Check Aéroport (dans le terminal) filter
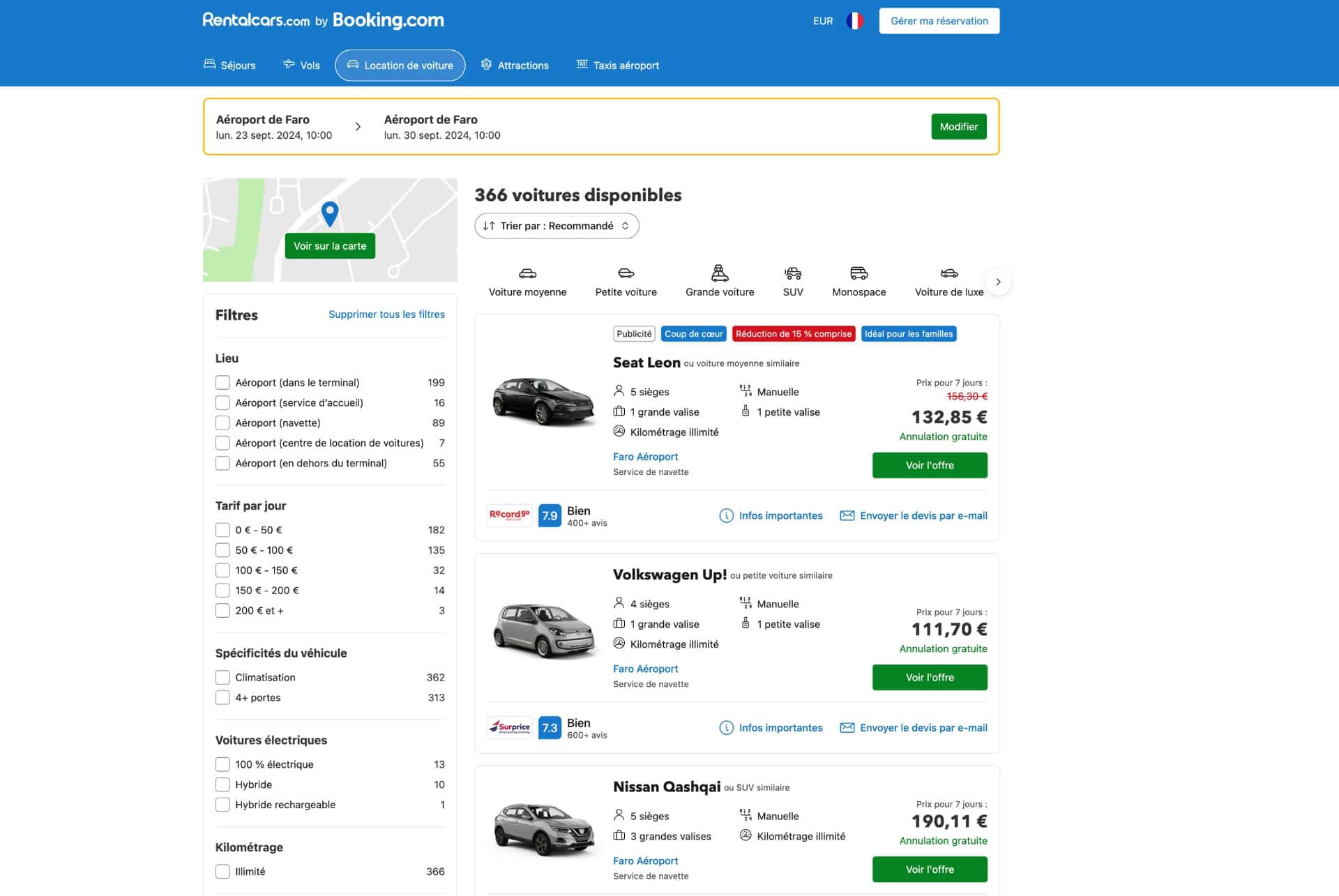1339x896 pixels. [x=222, y=383]
